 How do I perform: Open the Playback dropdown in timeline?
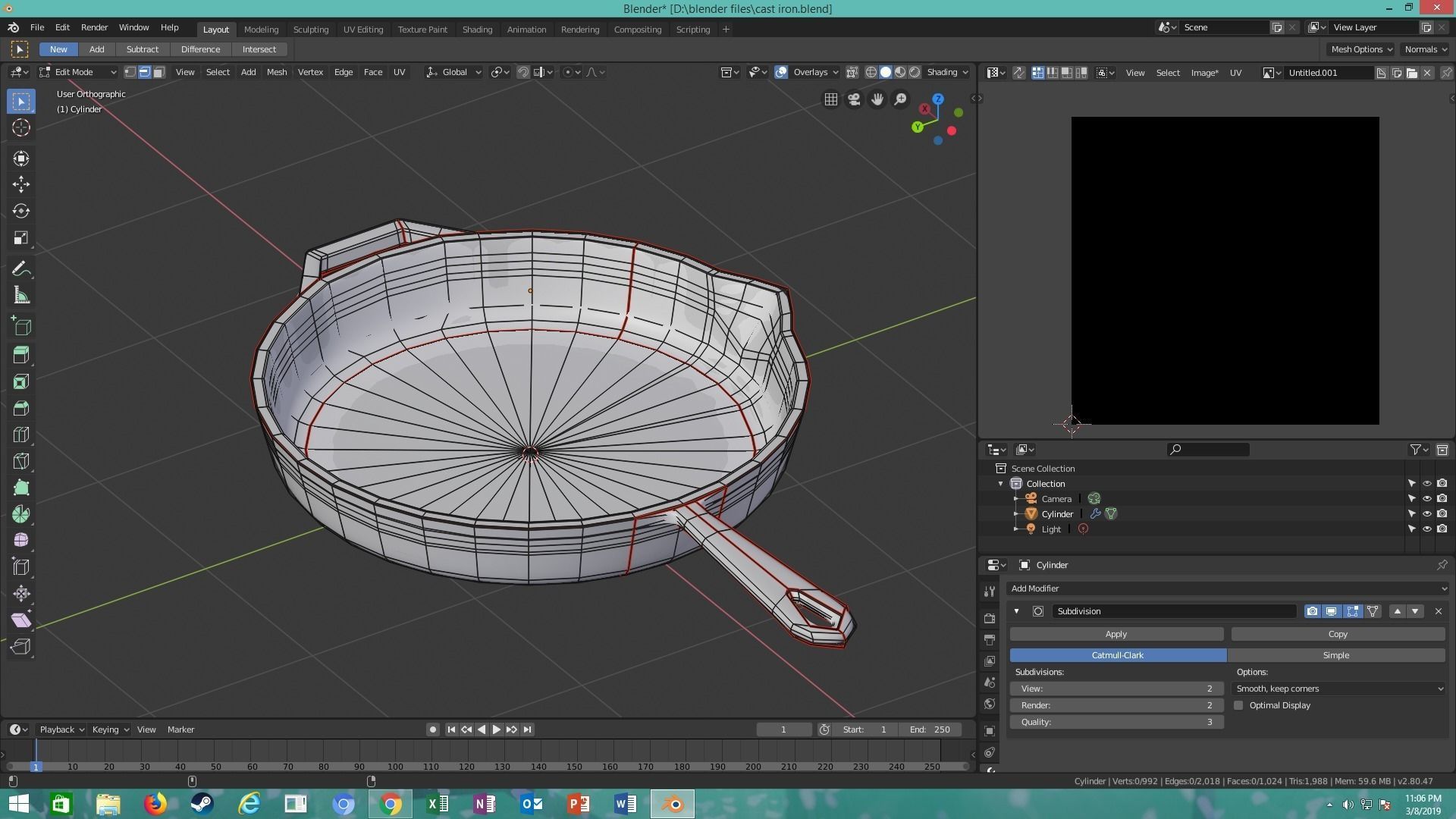tap(61, 730)
